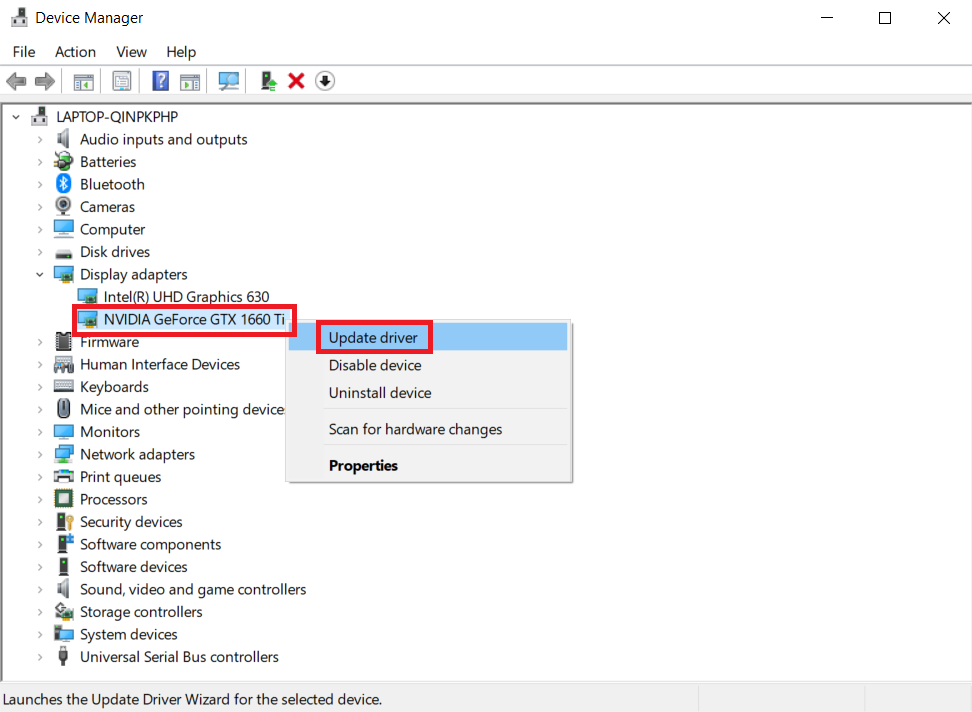The width and height of the screenshot is (972, 712).
Task: Choose Properties in the context menu
Action: 363,466
